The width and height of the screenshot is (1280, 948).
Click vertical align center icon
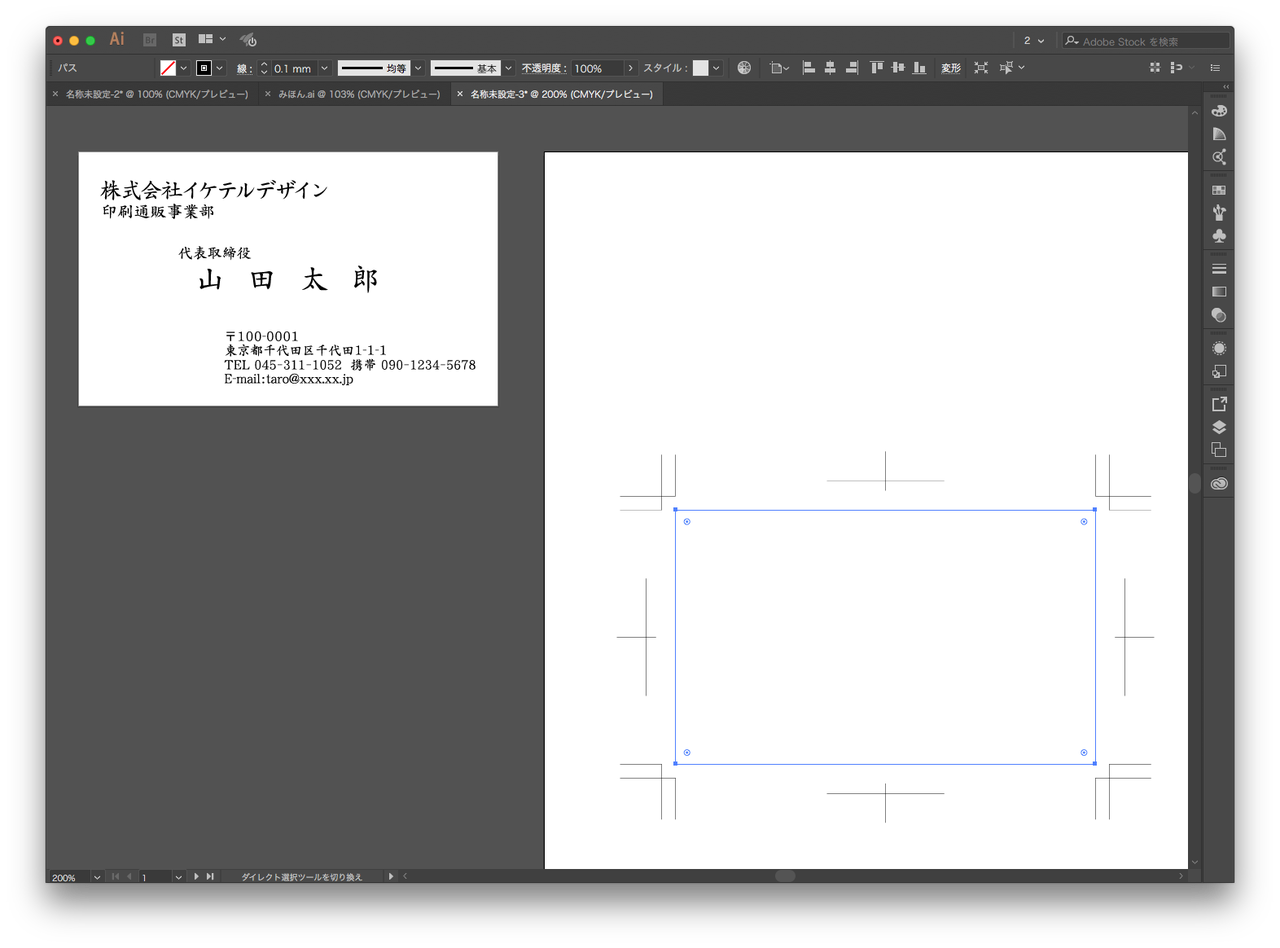[x=898, y=68]
